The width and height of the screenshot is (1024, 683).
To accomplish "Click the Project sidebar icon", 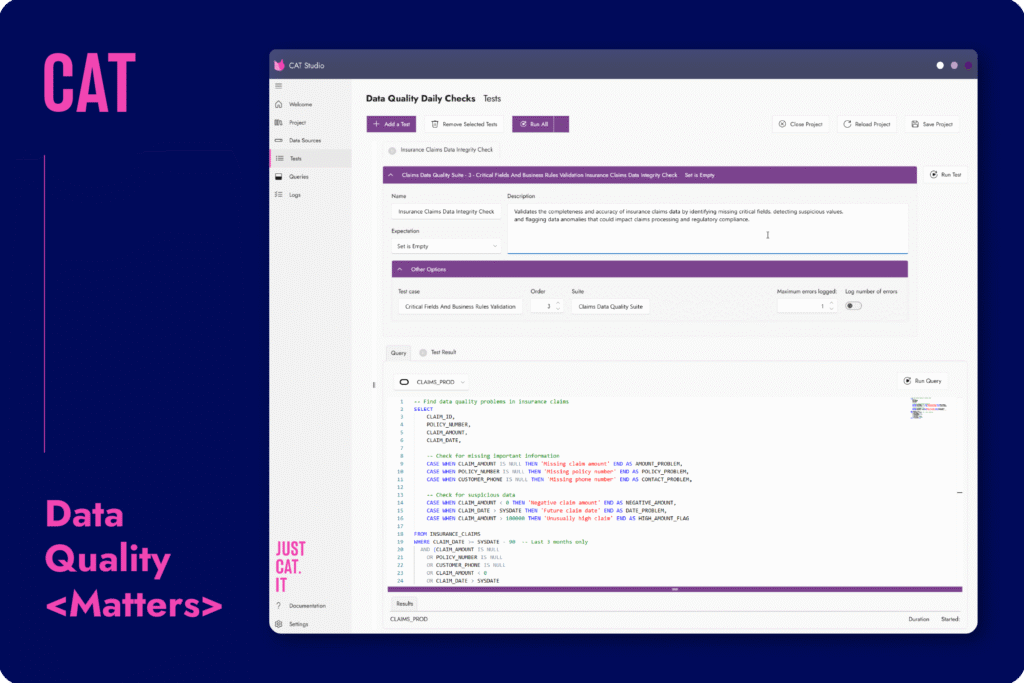I will click(x=279, y=123).
